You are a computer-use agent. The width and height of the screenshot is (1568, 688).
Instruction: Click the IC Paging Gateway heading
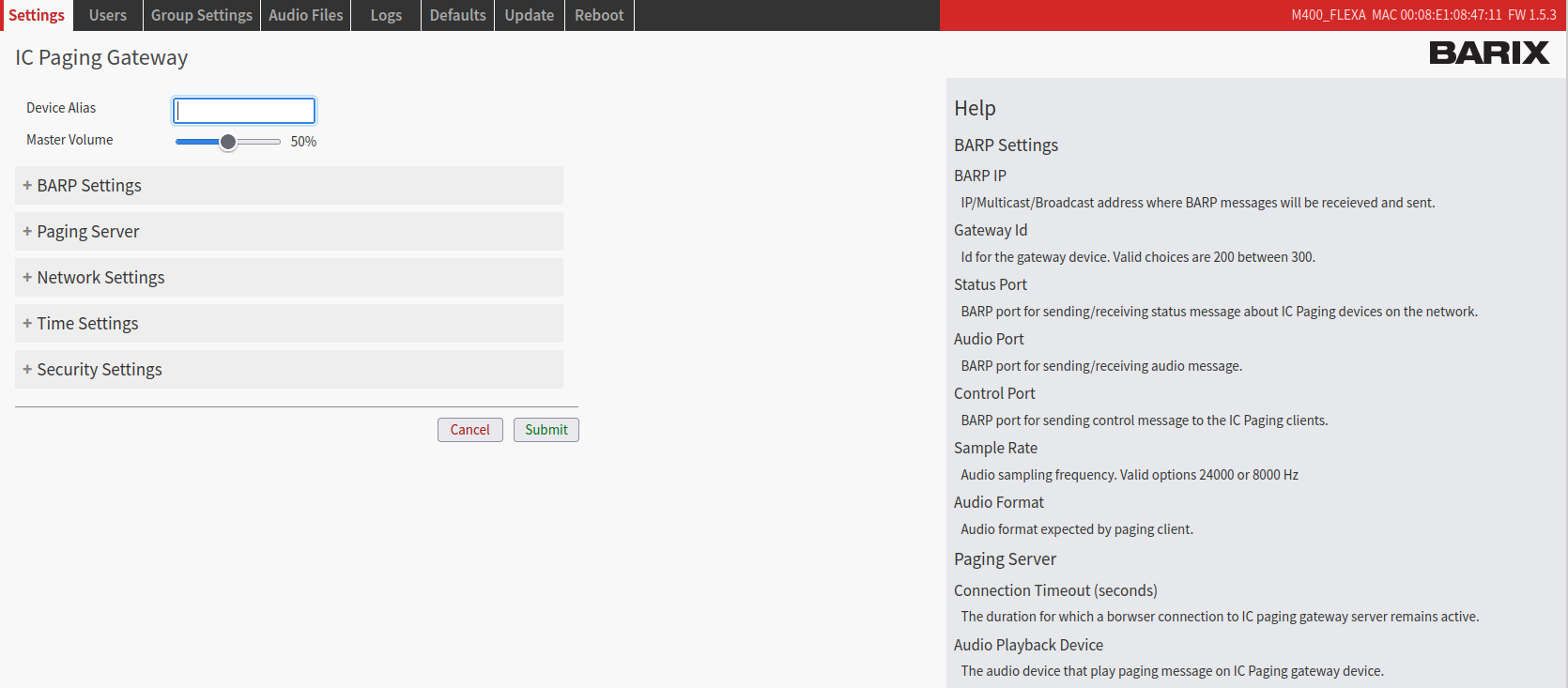(x=101, y=58)
